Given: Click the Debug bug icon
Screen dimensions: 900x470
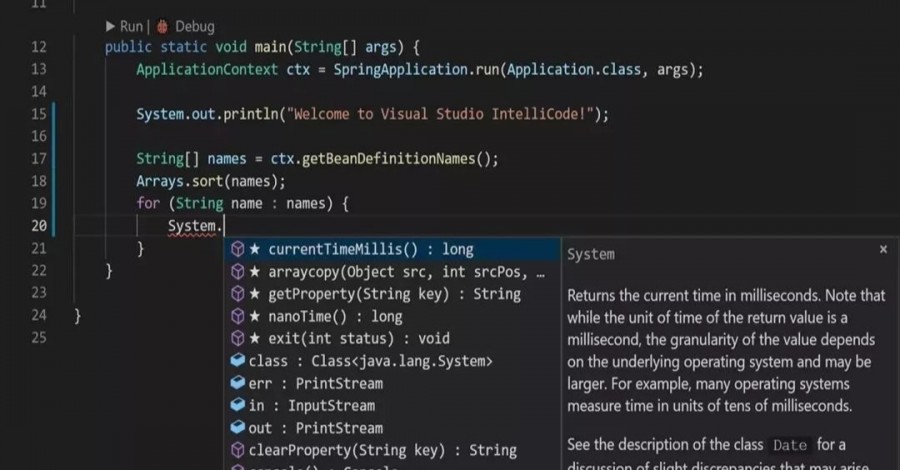Looking at the screenshot, I should pos(162,26).
